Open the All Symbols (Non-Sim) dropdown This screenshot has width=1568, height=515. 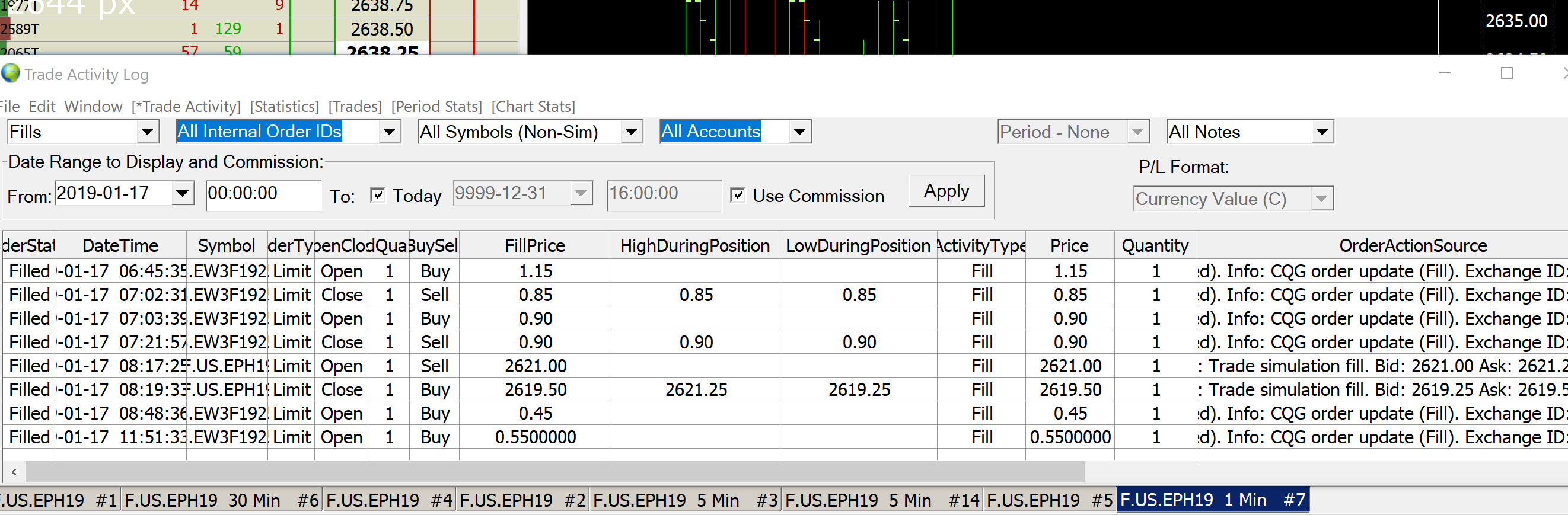click(x=630, y=132)
